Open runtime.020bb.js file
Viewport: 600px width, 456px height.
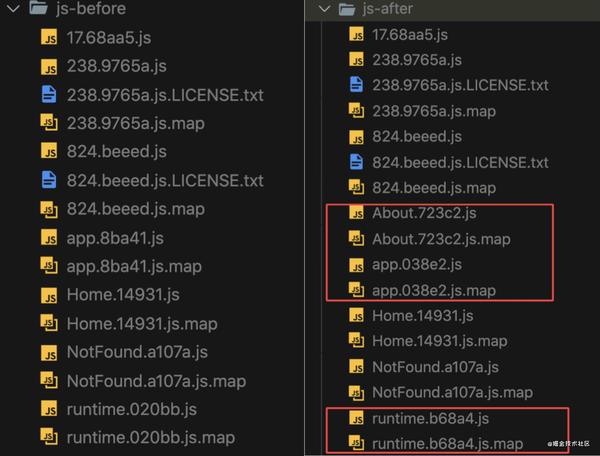(132, 409)
